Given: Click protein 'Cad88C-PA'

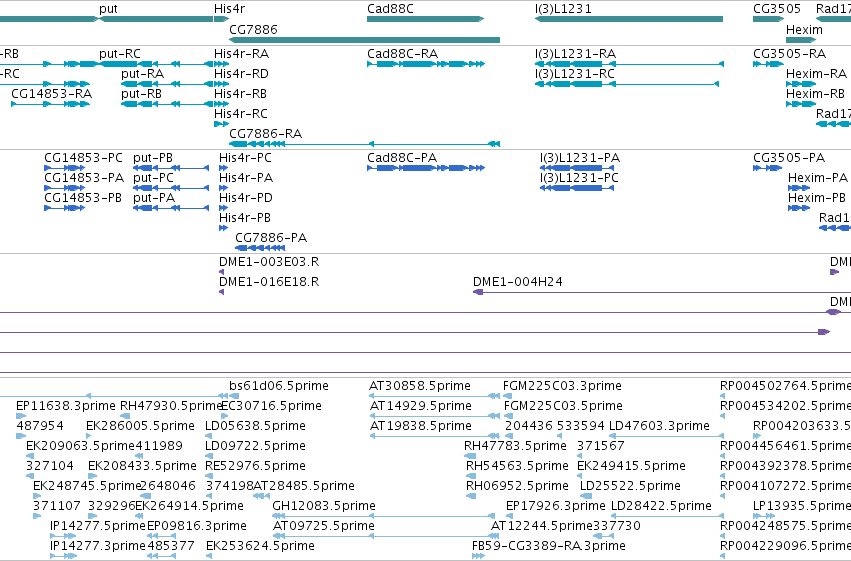Looking at the screenshot, I should click(402, 158).
